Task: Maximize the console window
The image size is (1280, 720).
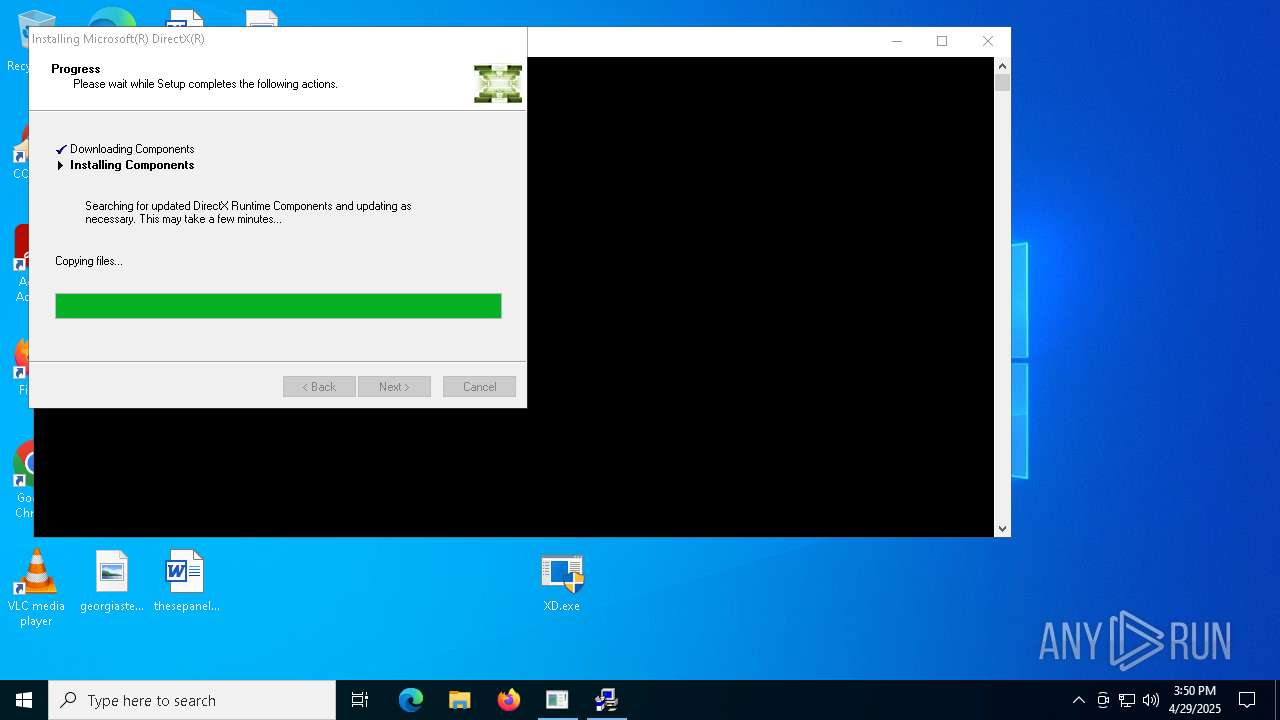Action: pos(942,41)
